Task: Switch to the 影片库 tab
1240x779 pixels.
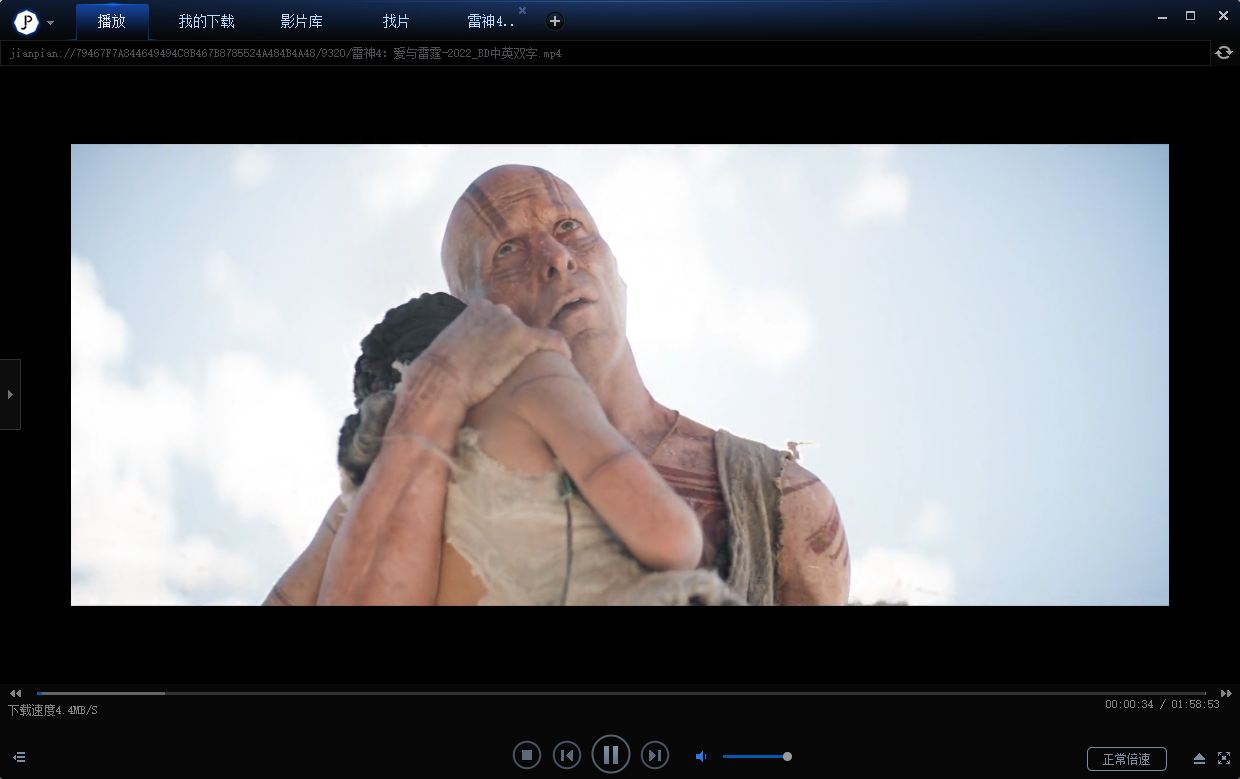Action: coord(301,21)
